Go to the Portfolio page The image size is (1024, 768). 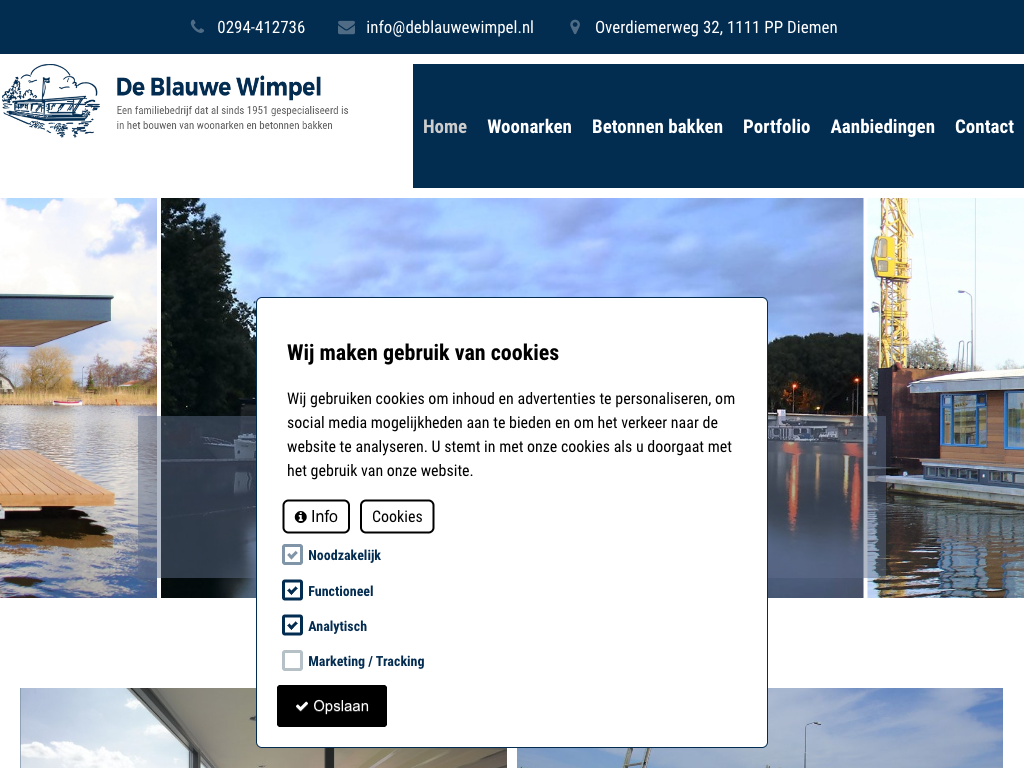click(x=776, y=126)
